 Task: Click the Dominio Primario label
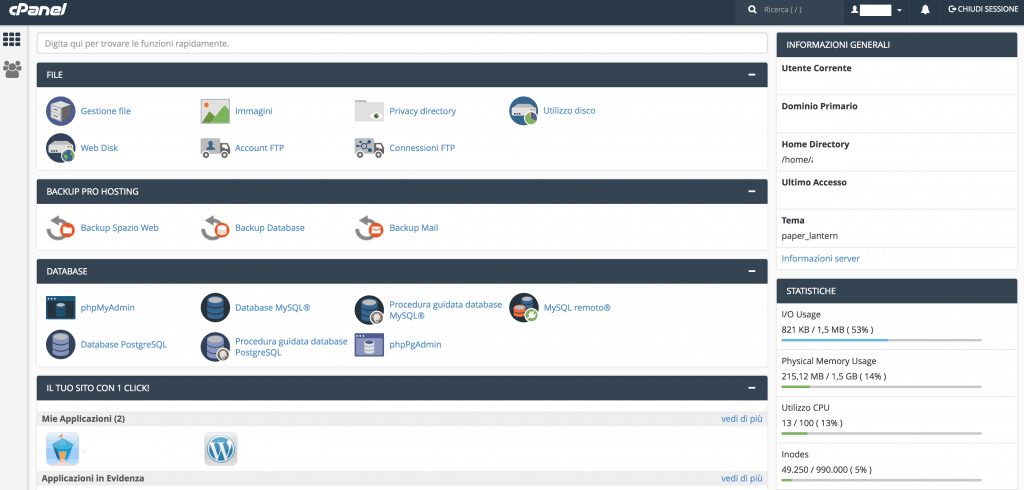tap(820, 106)
